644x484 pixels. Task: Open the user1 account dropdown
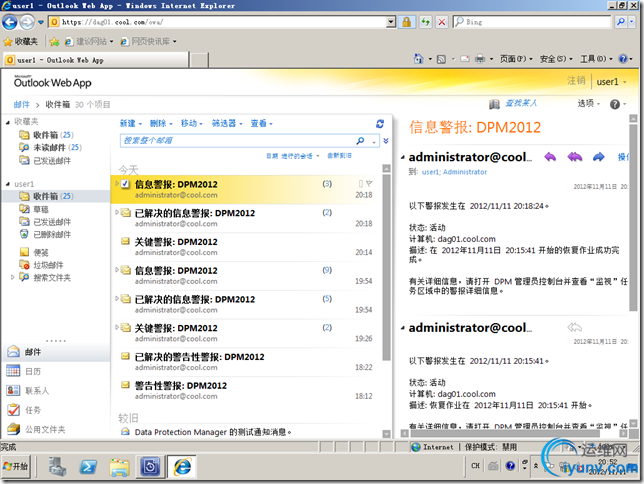tap(611, 82)
